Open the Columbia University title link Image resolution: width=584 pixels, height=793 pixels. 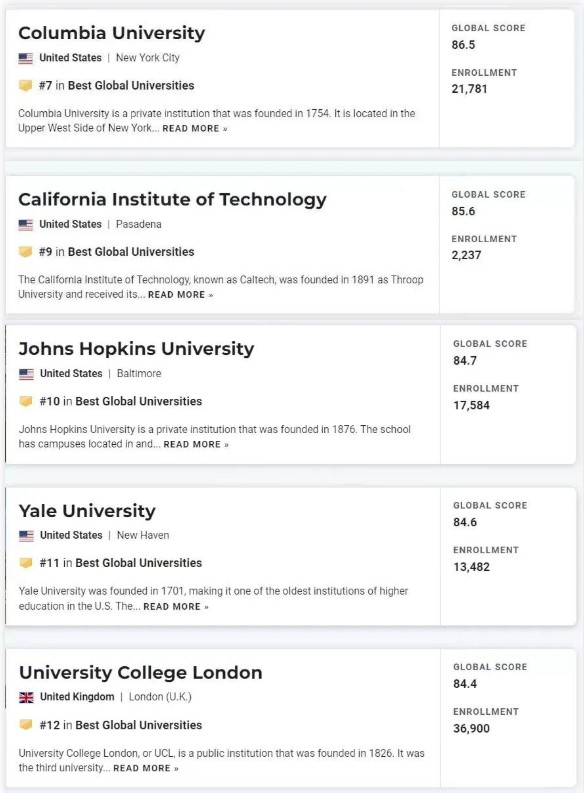click(112, 33)
